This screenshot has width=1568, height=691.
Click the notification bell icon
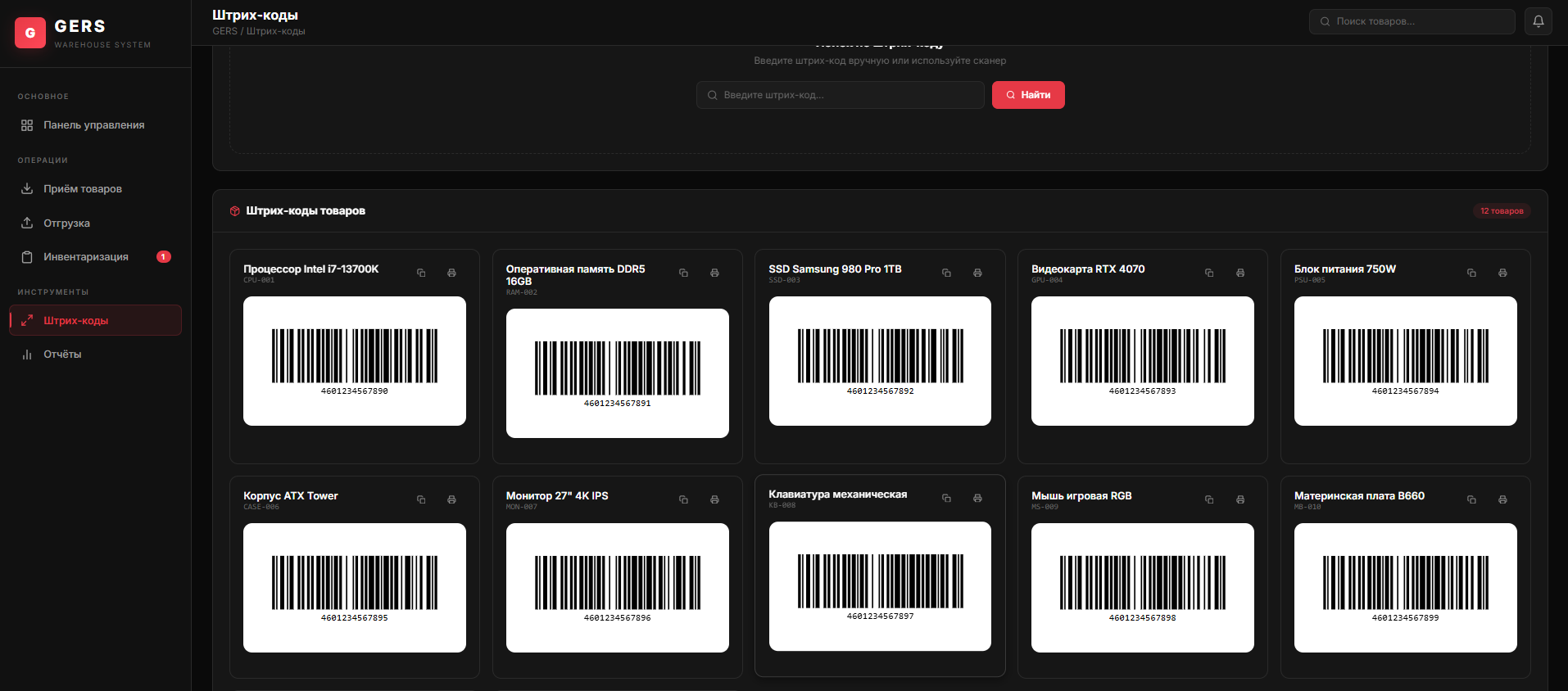click(1538, 21)
